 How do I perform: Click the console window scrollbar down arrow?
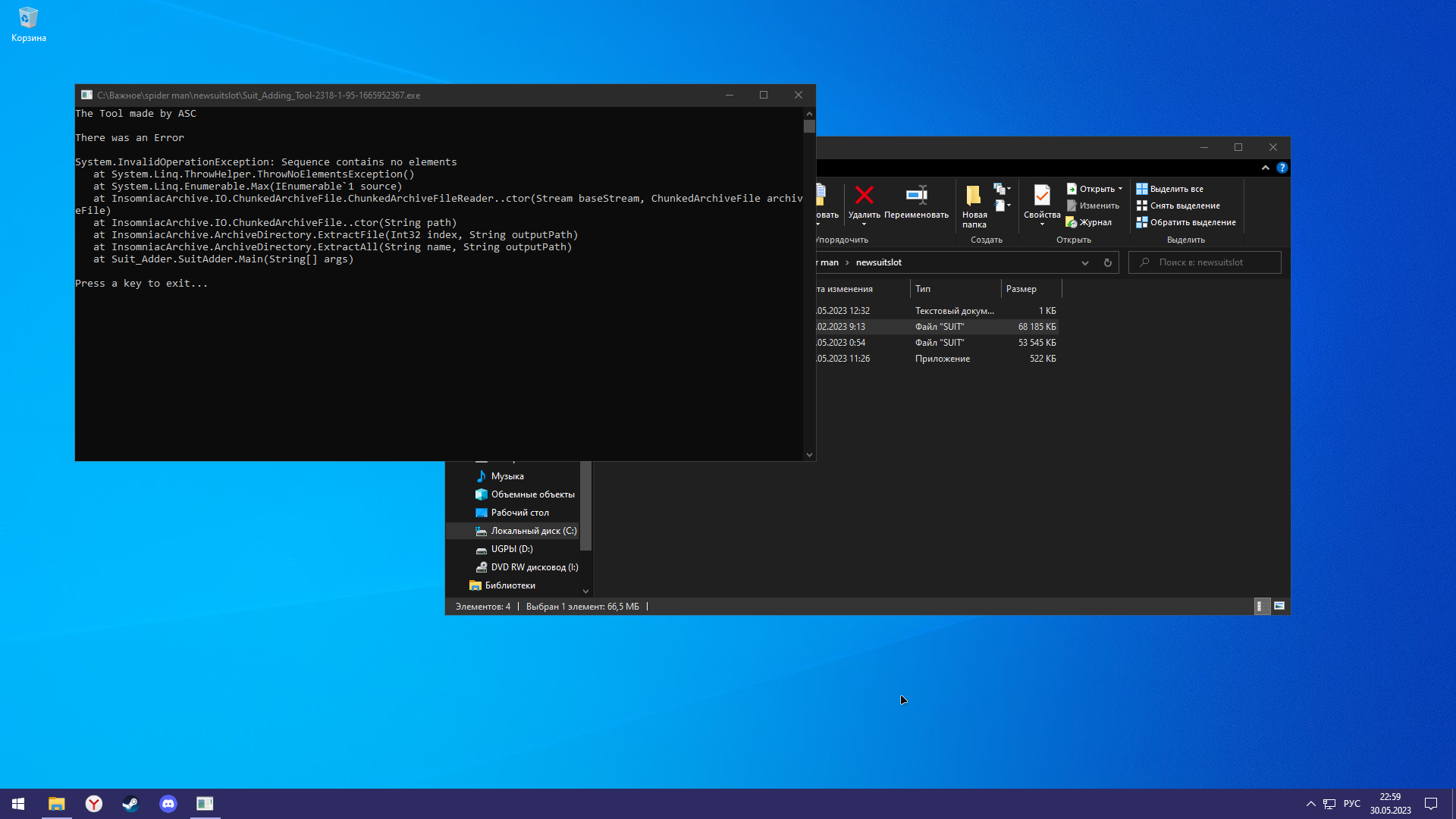(809, 455)
